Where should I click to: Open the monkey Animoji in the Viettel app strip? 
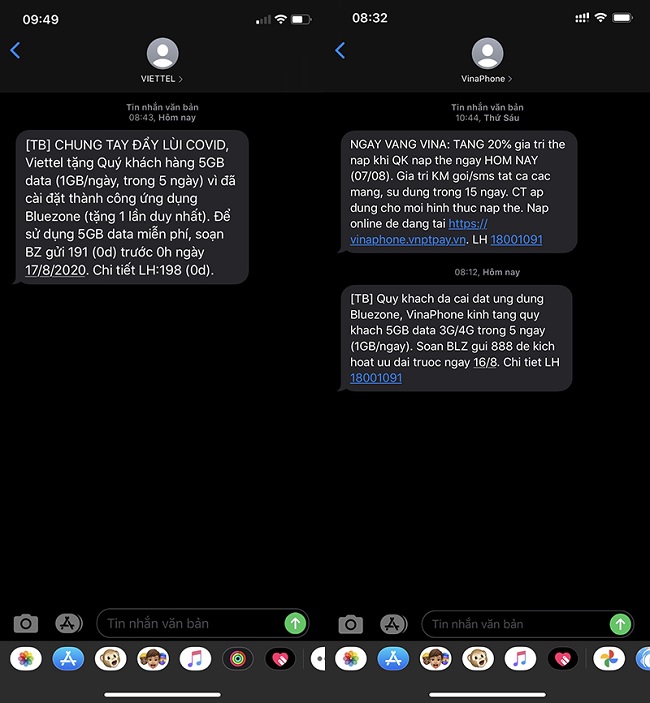point(110,659)
